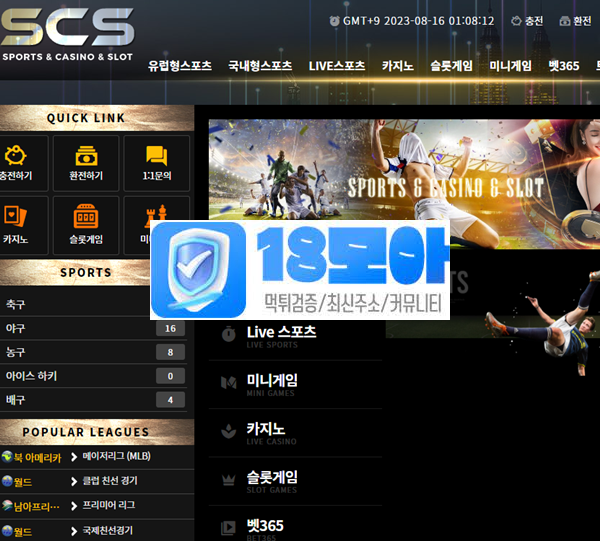Open 국제친선경기 league

tap(108, 530)
